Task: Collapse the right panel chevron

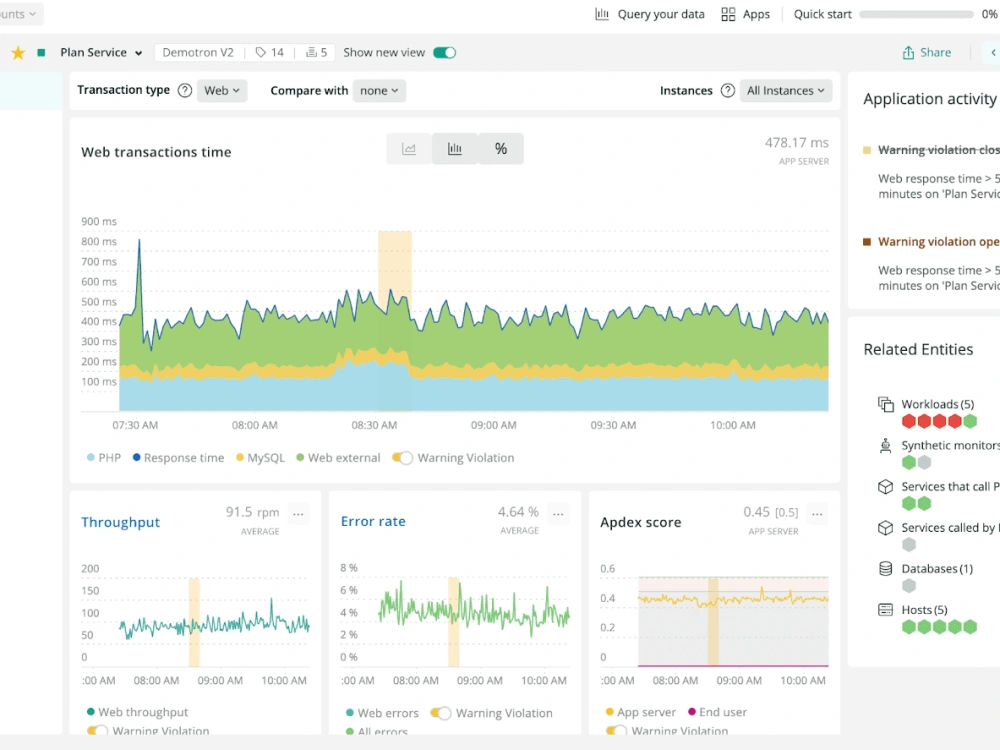Action: [x=993, y=52]
